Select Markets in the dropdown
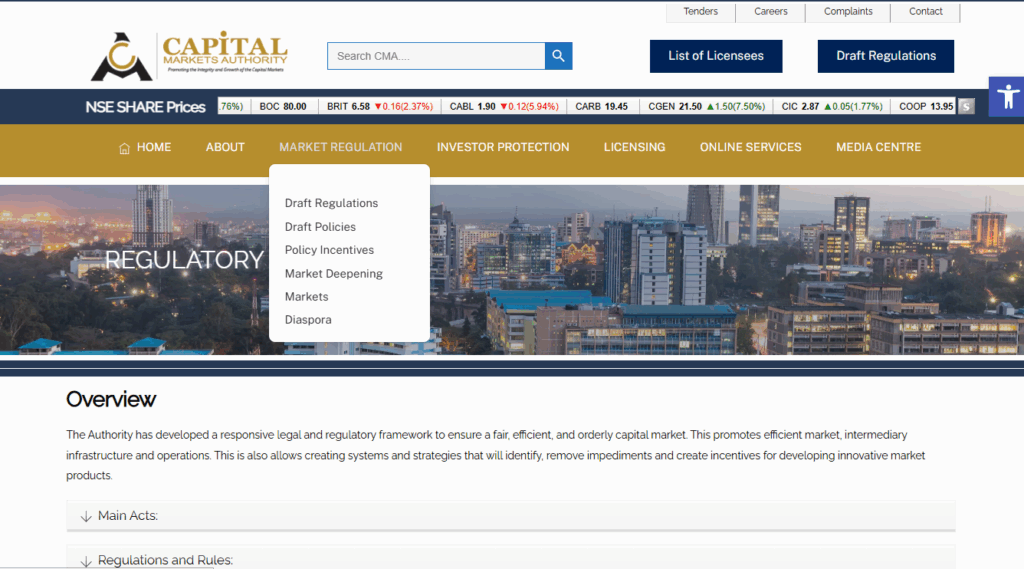 pyautogui.click(x=306, y=297)
